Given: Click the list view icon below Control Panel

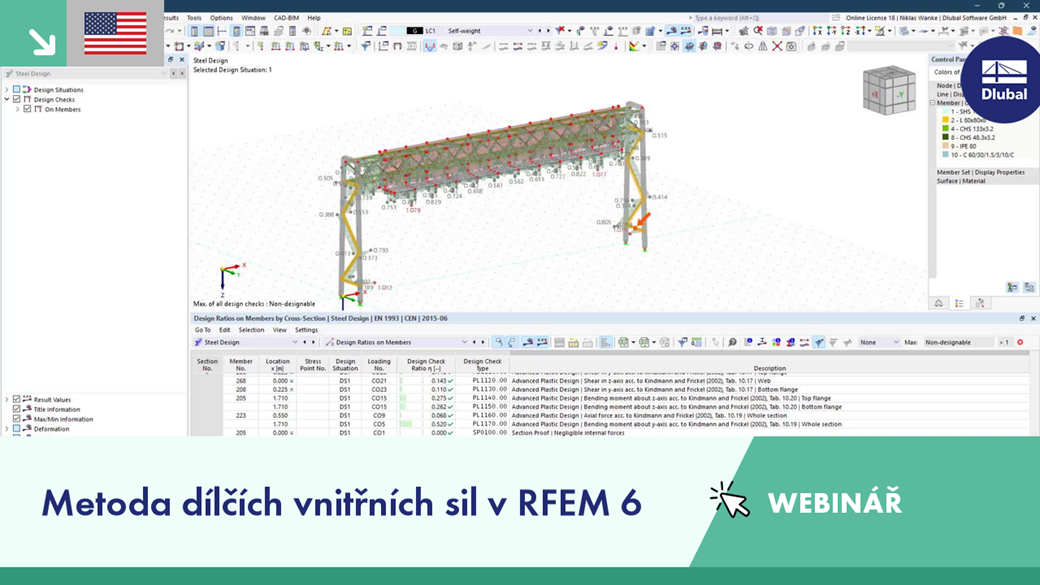Looking at the screenshot, I should (x=959, y=303).
